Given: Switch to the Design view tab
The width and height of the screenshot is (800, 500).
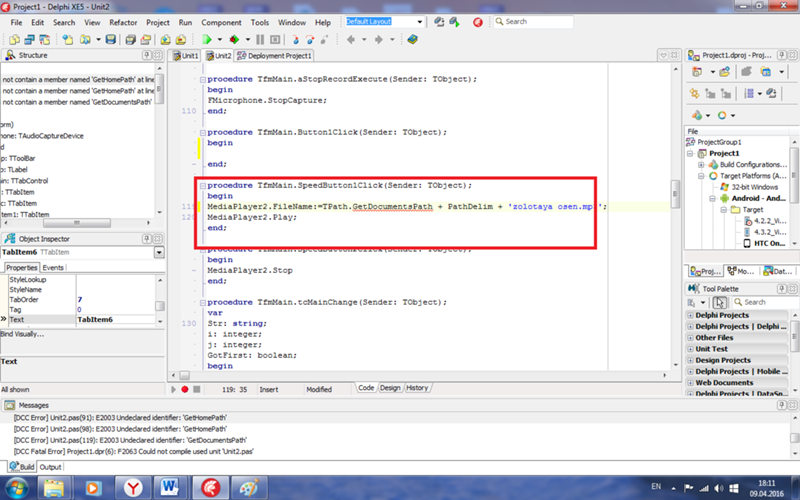Looking at the screenshot, I should (390, 388).
